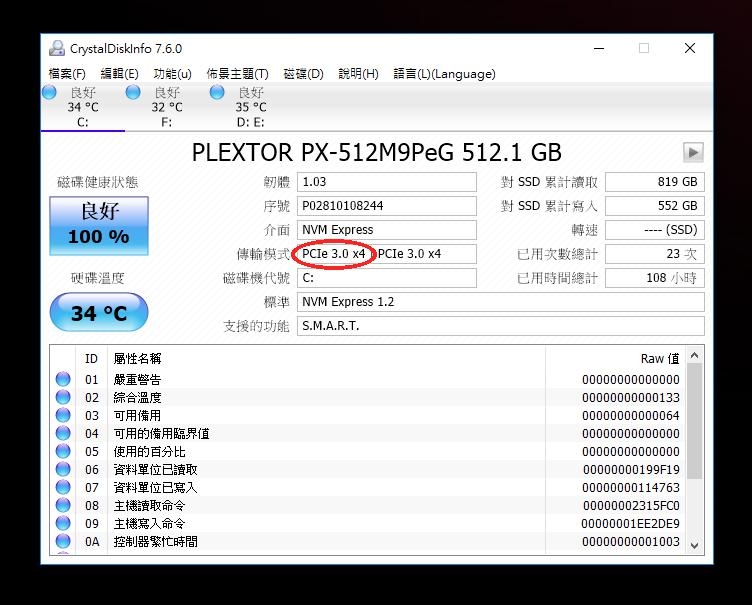Click power on count value 23 次
Screen dimensions: 752x605
coord(655,254)
